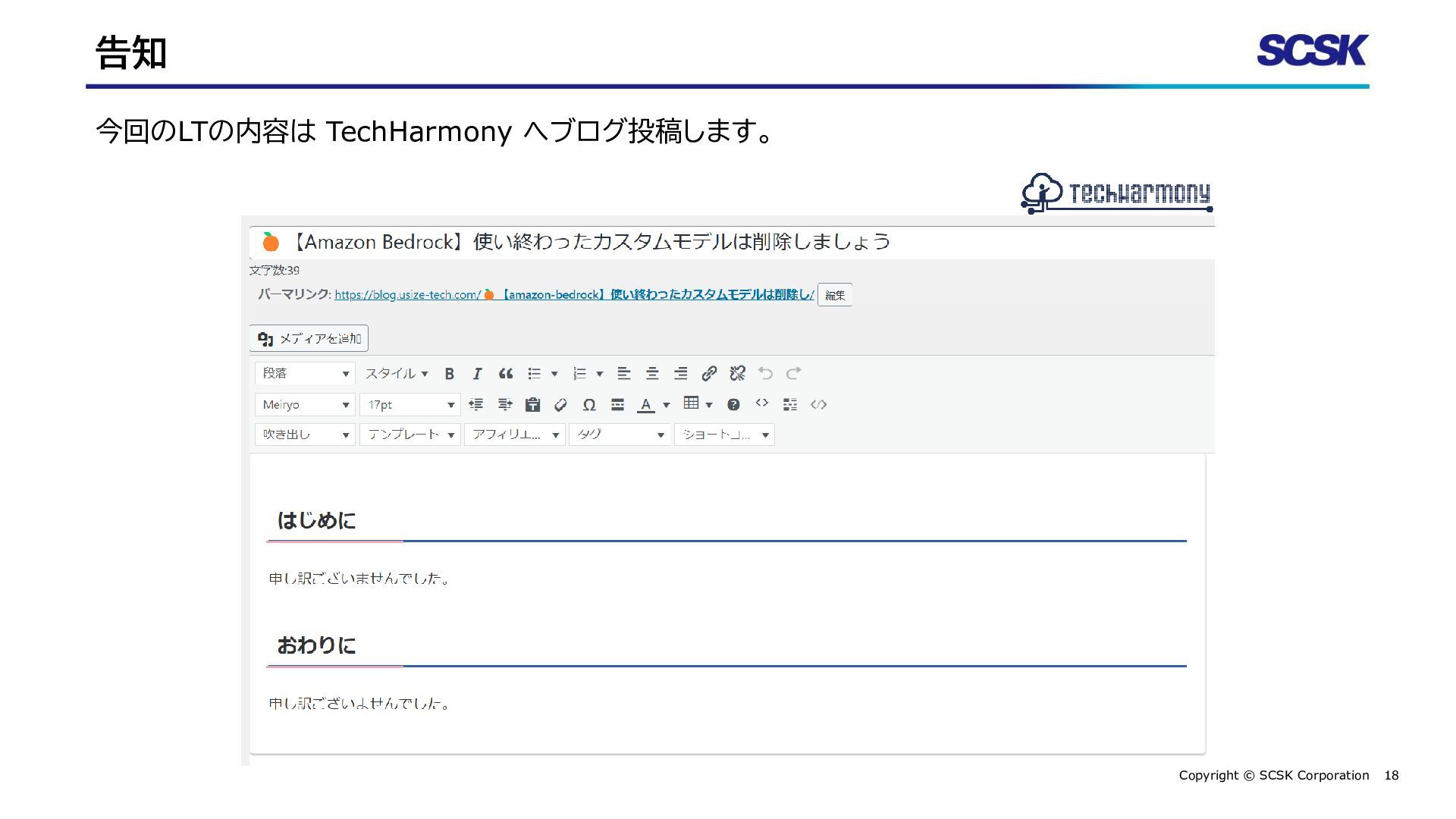1456x819 pixels.
Task: Insert a read more tag
Action: click(x=618, y=405)
